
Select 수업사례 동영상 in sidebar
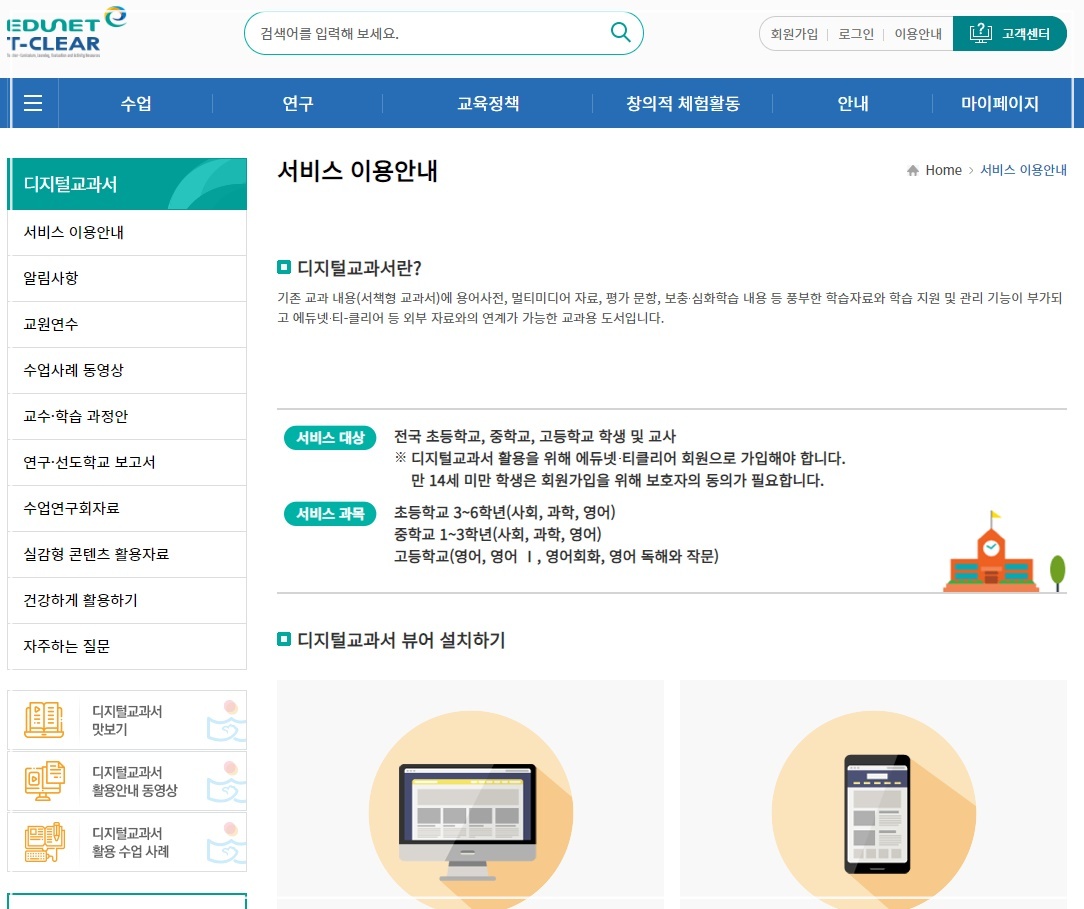tap(127, 371)
